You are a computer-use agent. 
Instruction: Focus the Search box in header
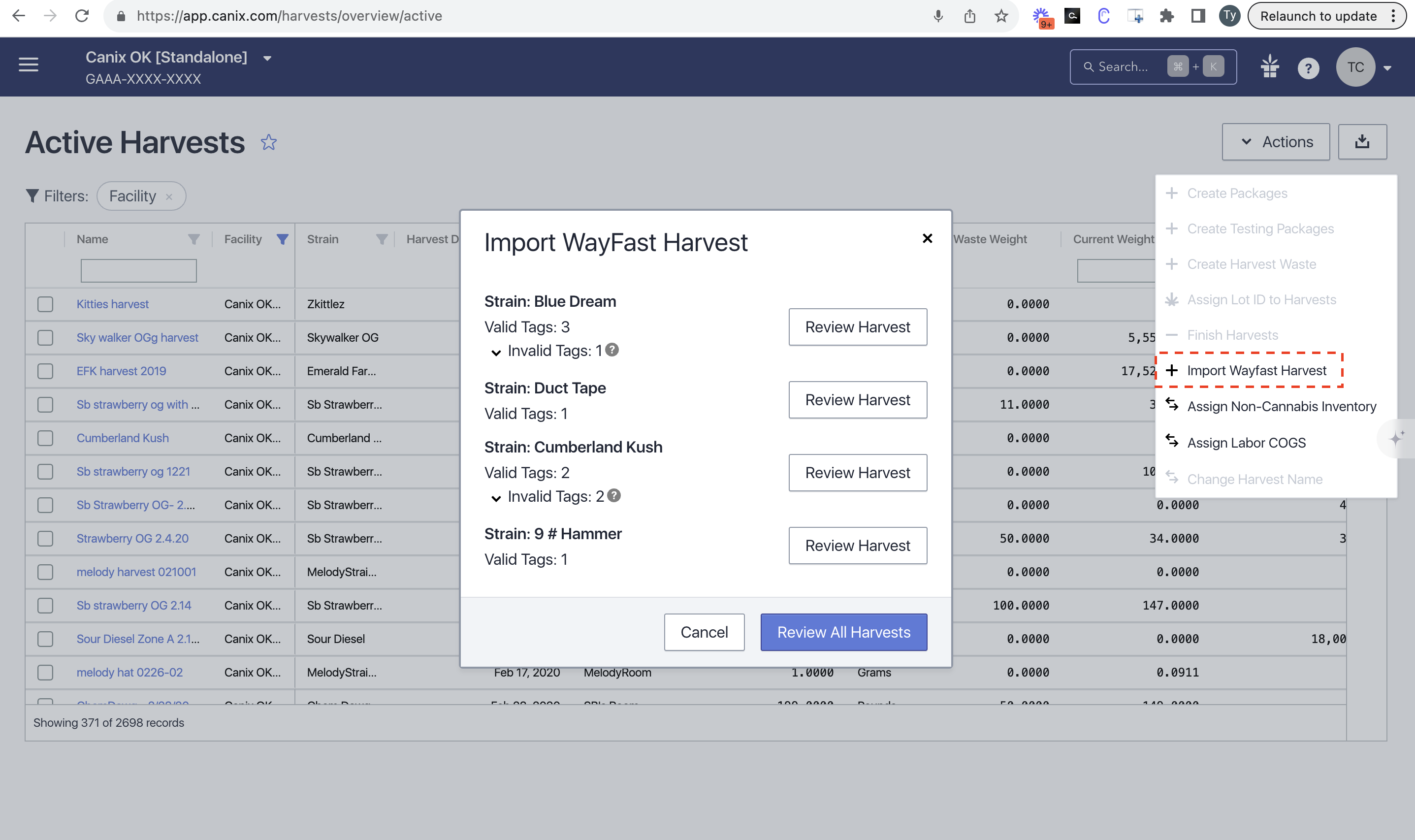point(1153,67)
